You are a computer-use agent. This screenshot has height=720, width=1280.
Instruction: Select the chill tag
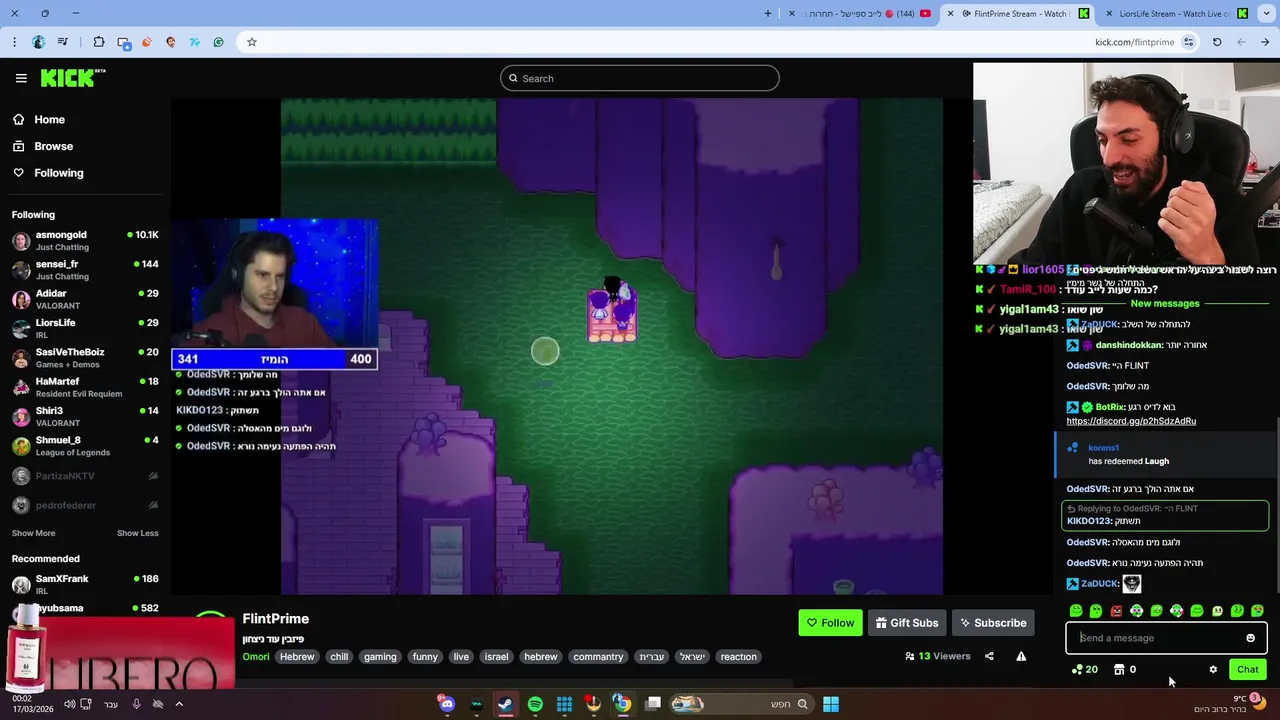[x=339, y=657]
